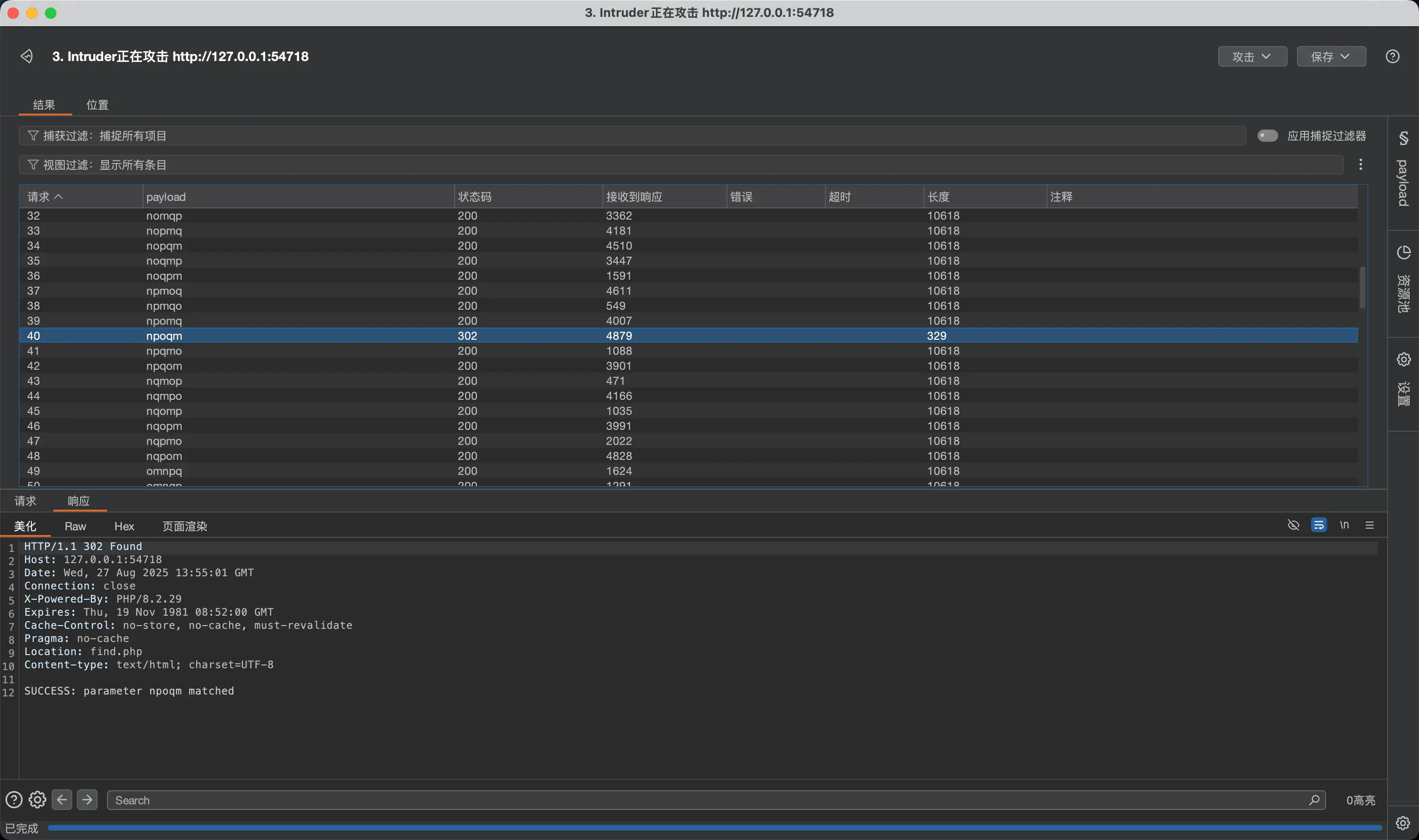Viewport: 1419px width, 840px height.
Task: Click the search settings gear icon
Action: [38, 799]
